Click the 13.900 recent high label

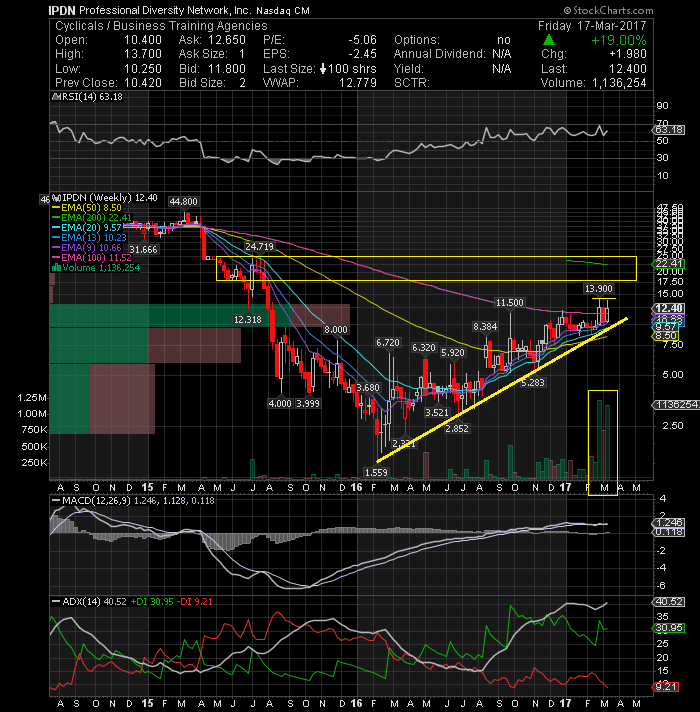click(x=599, y=288)
